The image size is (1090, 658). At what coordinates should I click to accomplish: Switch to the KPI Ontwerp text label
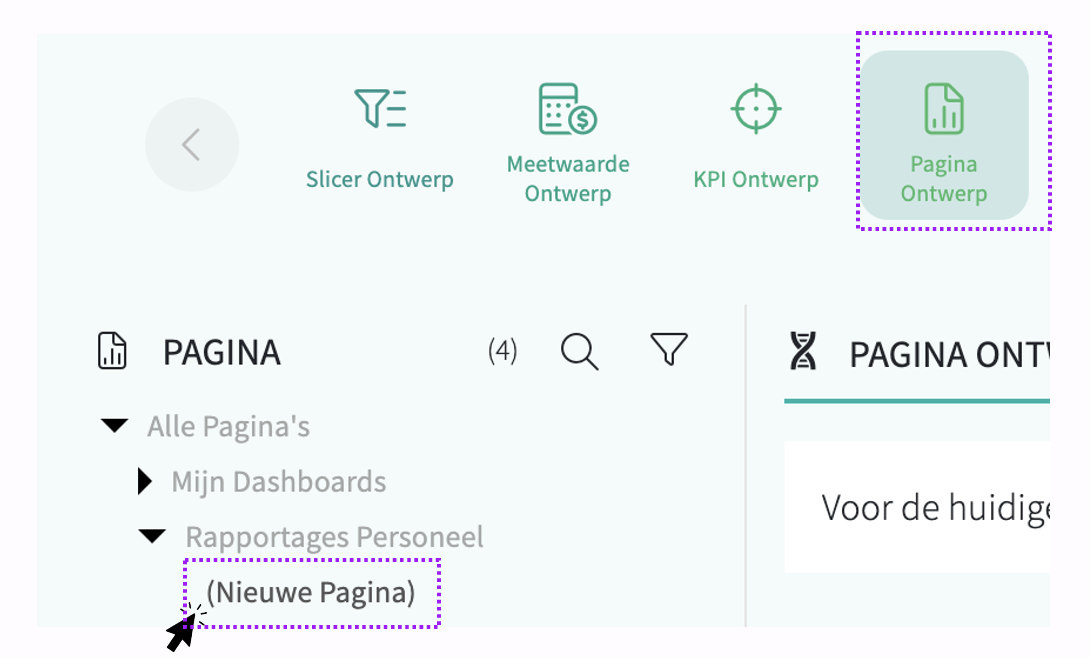click(756, 179)
